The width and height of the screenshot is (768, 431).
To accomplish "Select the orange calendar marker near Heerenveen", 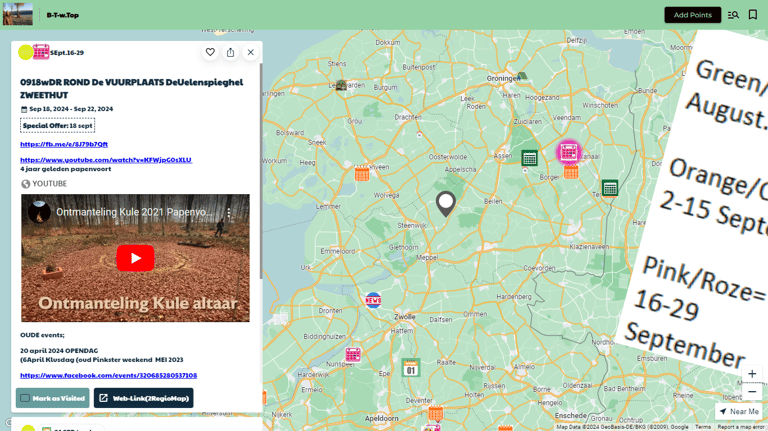I will click(362, 173).
